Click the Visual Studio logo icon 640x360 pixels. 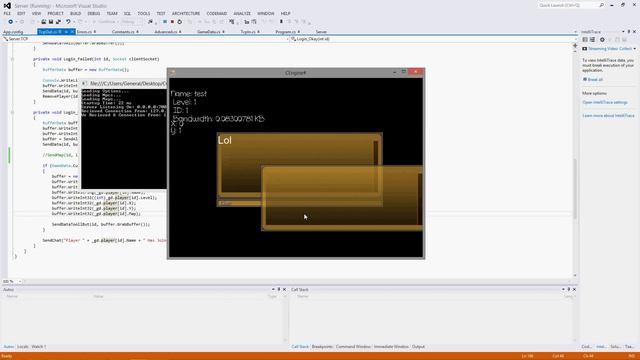point(7,5)
